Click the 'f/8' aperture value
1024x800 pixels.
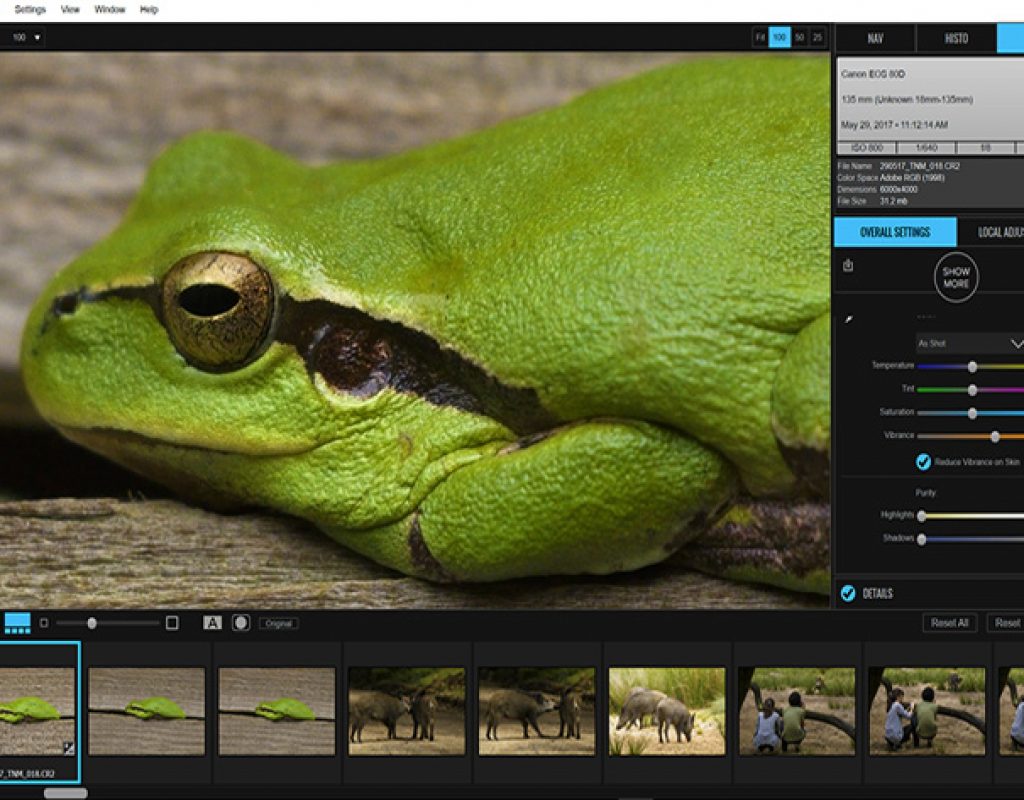(x=985, y=148)
